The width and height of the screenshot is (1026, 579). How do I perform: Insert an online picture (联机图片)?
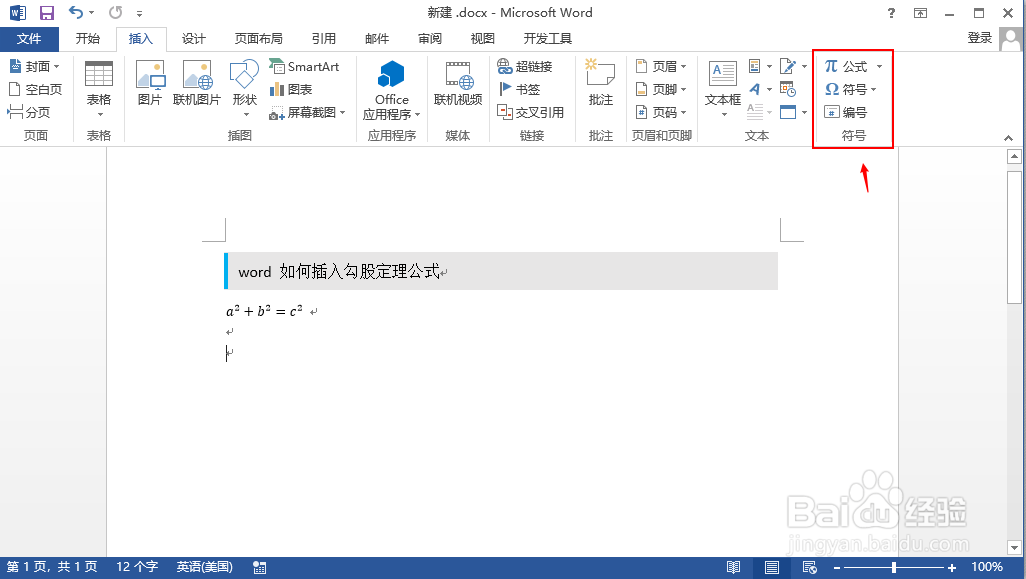click(197, 82)
